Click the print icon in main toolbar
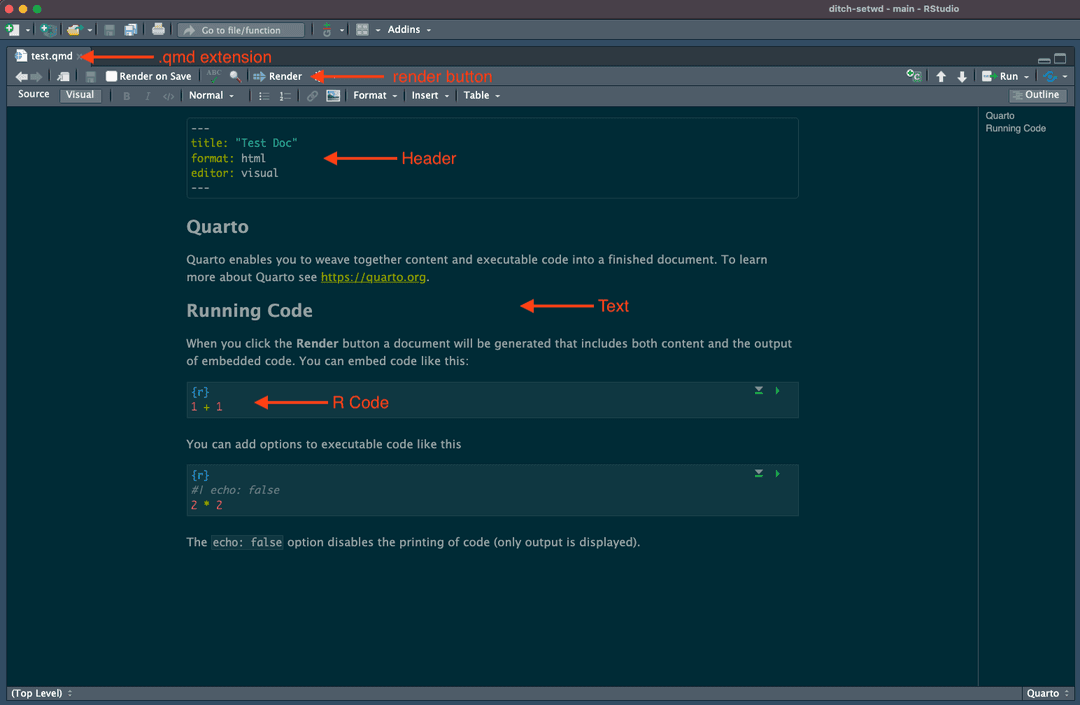The width and height of the screenshot is (1080, 705). coord(158,30)
